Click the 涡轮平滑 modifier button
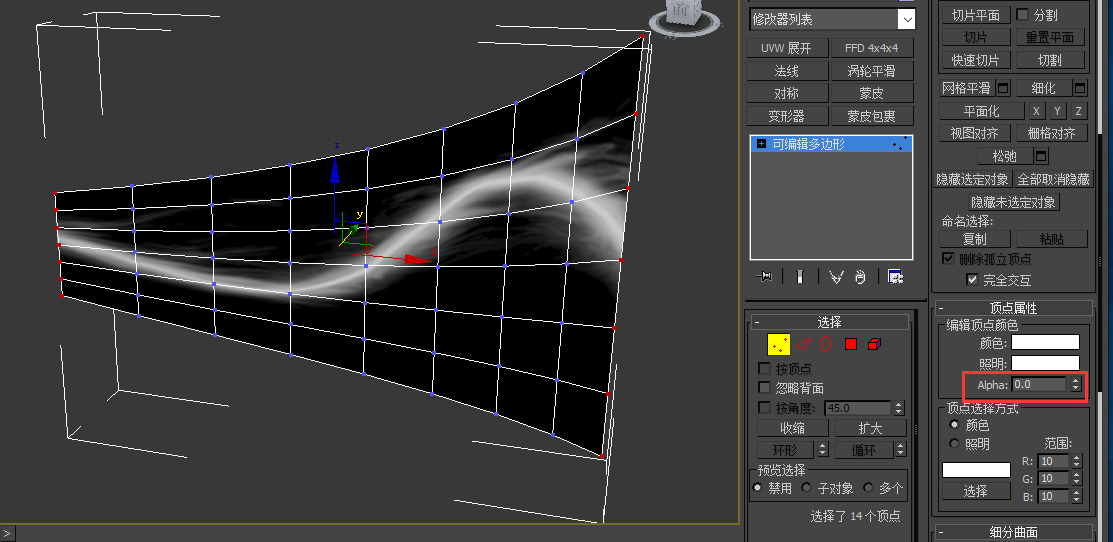1113x542 pixels. [x=872, y=71]
